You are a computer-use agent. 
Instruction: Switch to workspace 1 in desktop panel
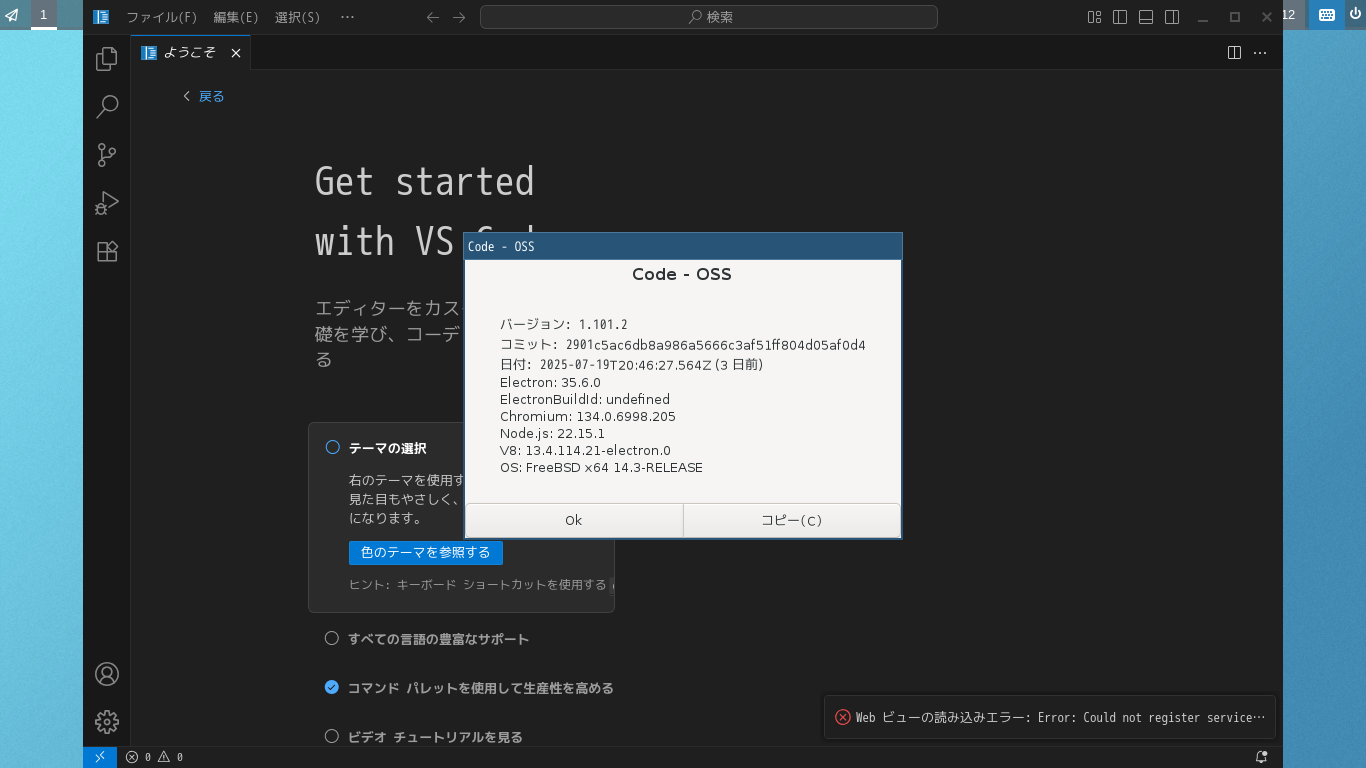43,15
